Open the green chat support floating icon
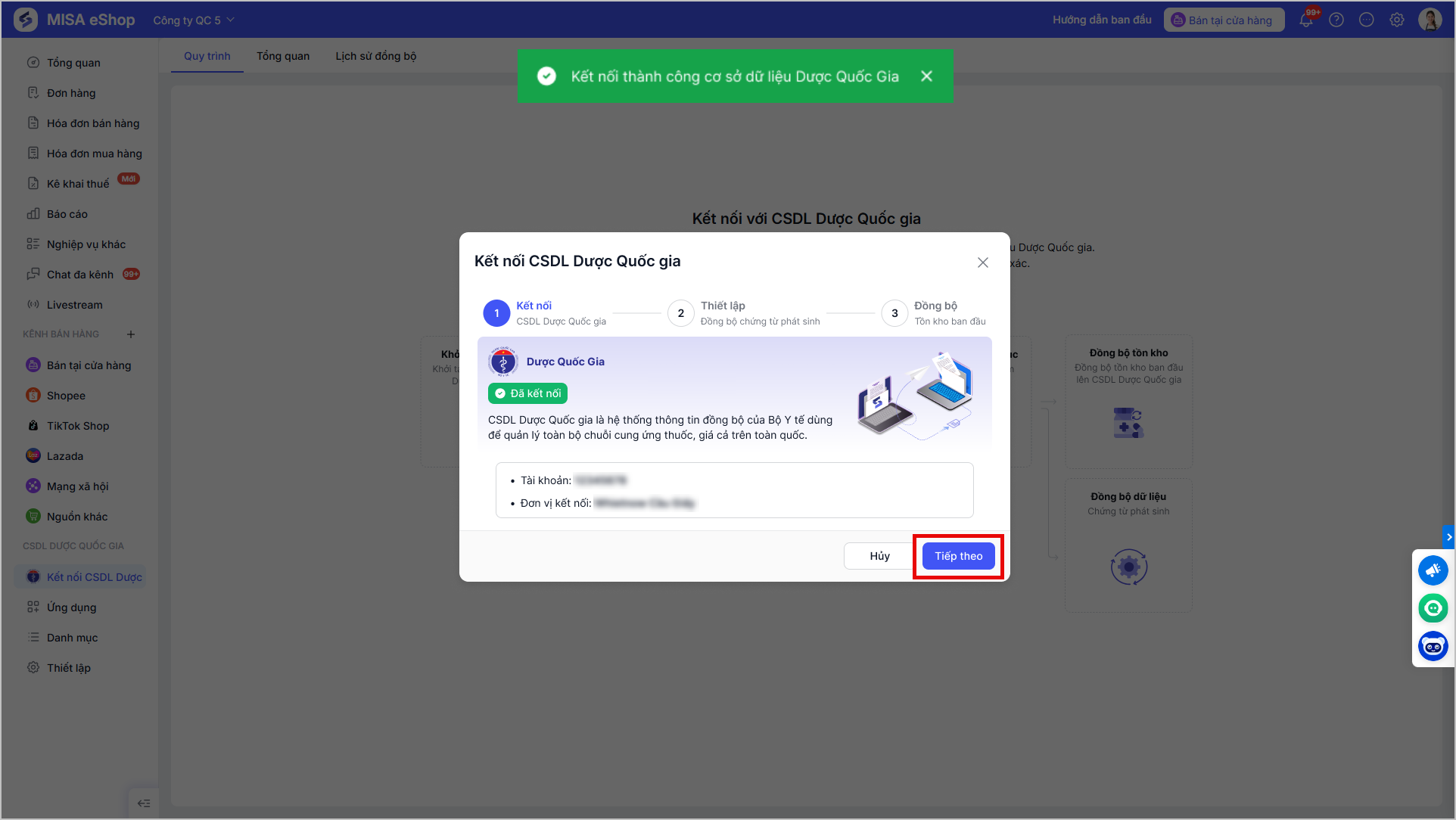The image size is (1456, 820). (1433, 608)
